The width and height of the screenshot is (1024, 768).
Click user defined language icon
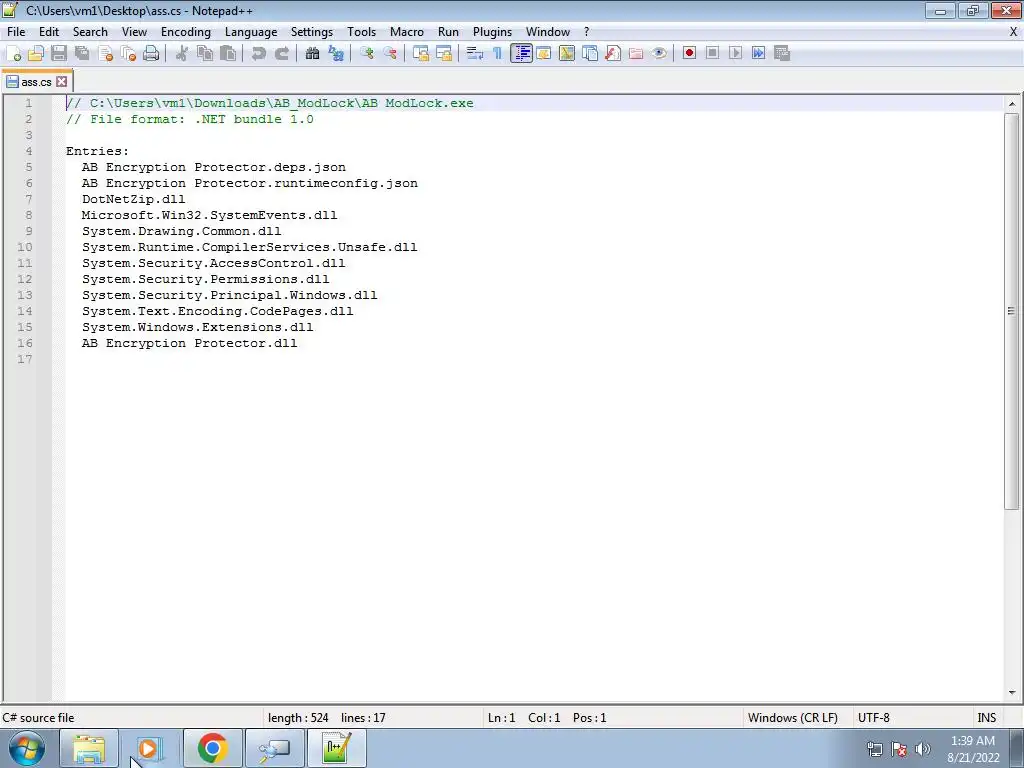tap(543, 54)
